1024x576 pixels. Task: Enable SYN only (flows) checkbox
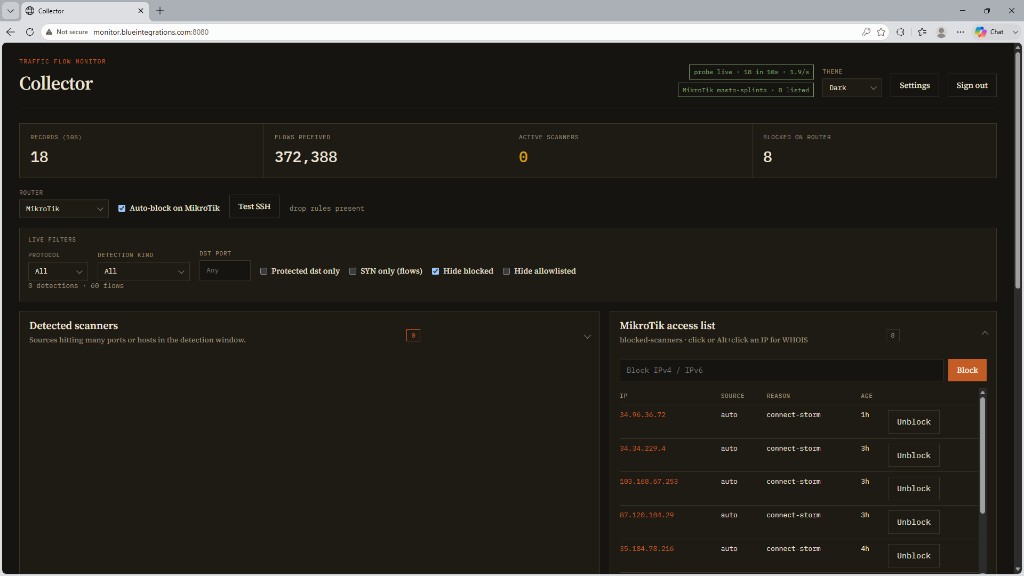353,271
